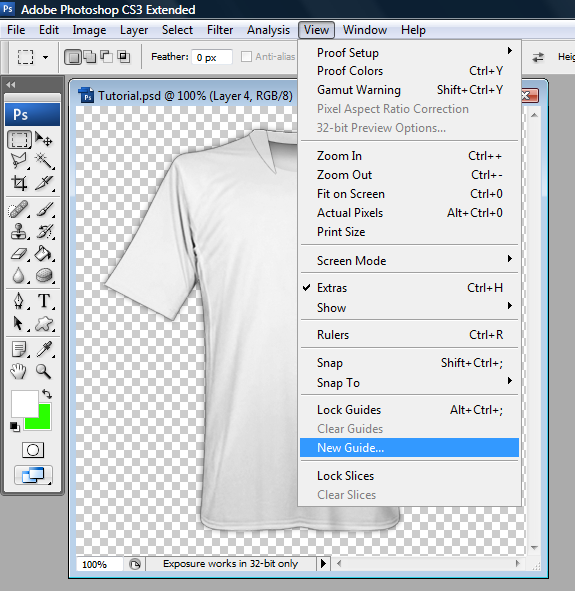Toggle Extras in the View menu
The height and width of the screenshot is (591, 575).
[x=409, y=288]
